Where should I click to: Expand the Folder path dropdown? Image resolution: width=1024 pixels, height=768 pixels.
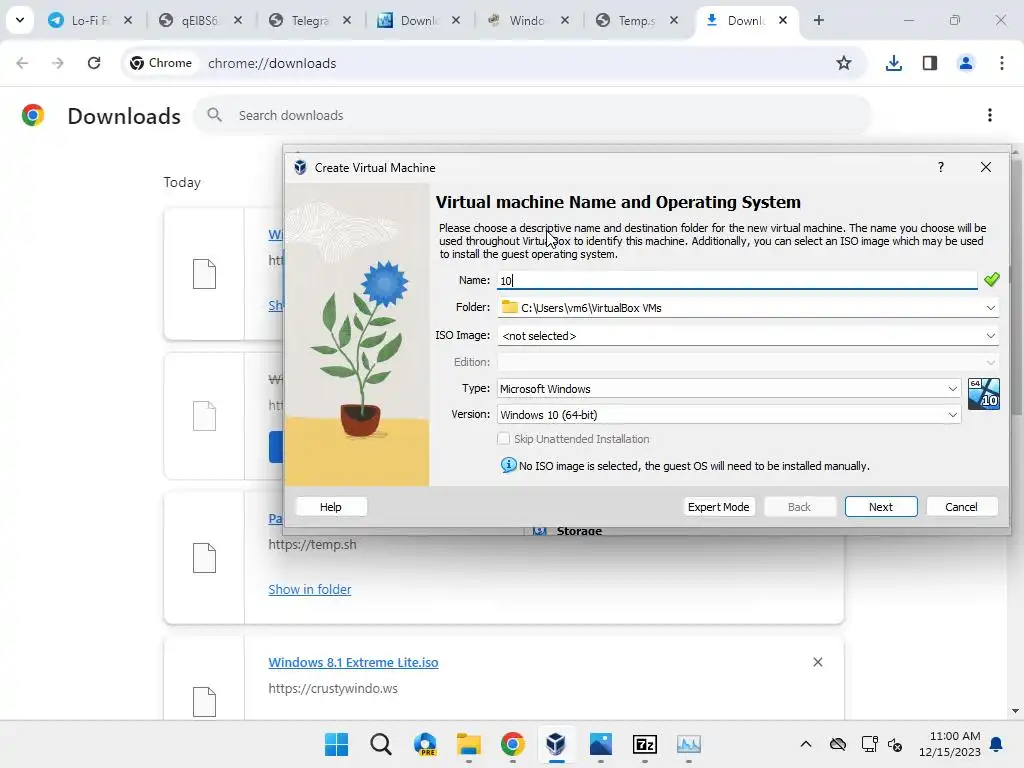tap(990, 308)
